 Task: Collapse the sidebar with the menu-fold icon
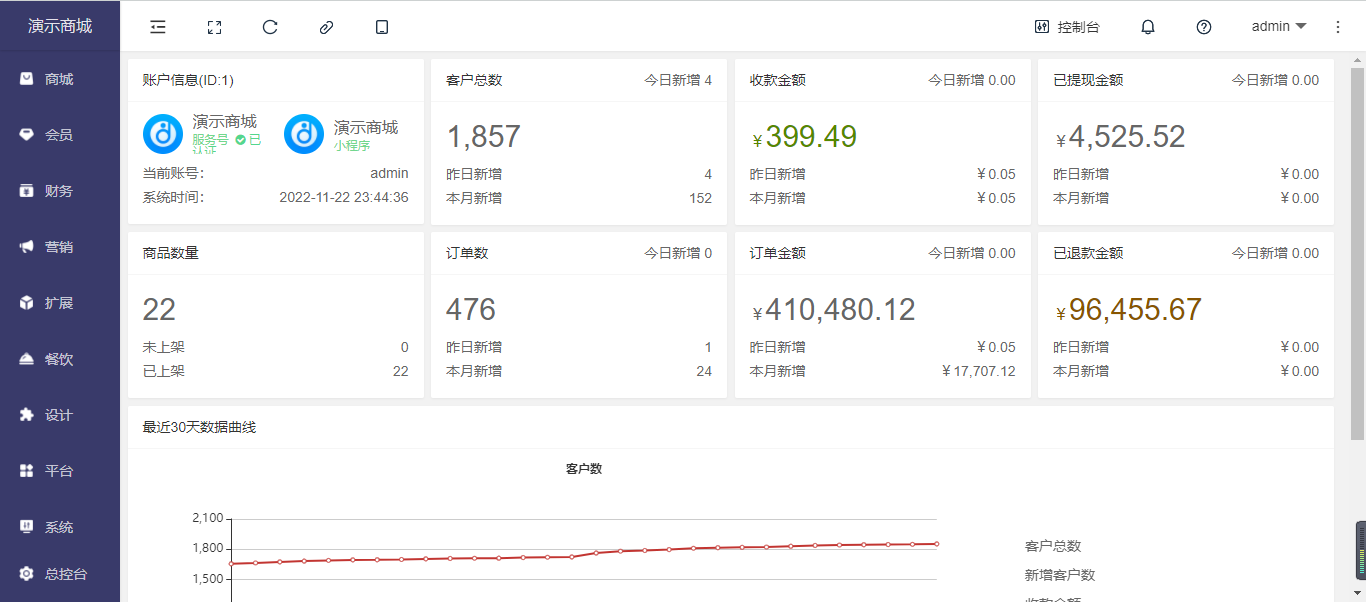158,27
